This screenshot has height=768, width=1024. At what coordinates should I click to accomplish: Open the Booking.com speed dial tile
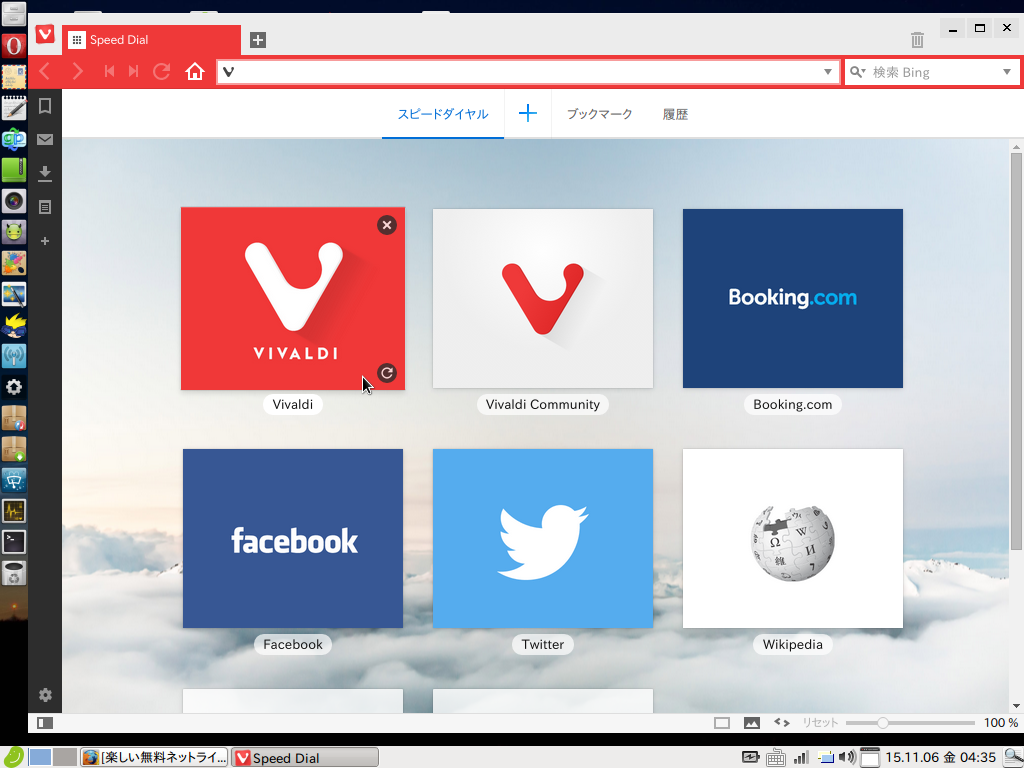tap(793, 298)
